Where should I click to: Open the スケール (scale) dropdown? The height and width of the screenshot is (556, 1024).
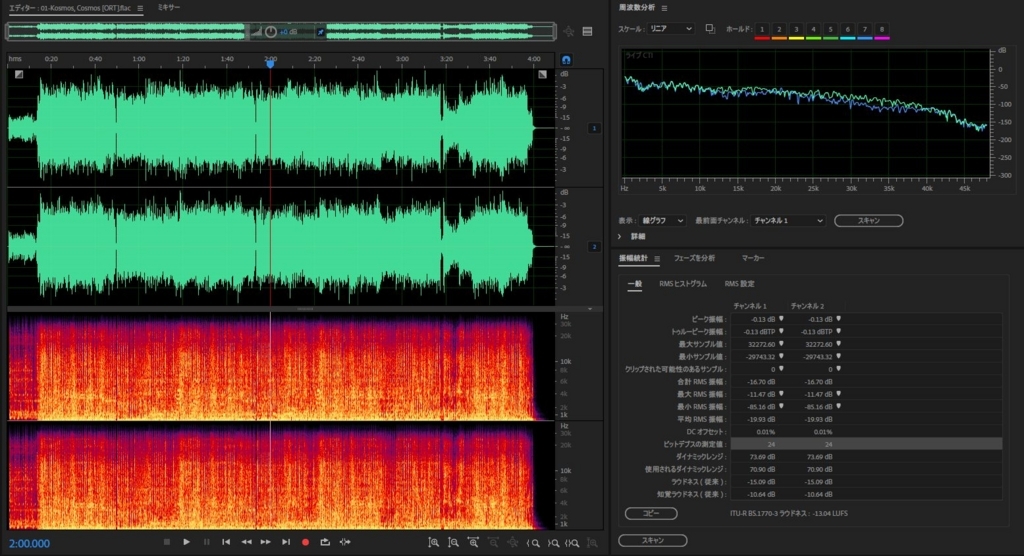(671, 29)
